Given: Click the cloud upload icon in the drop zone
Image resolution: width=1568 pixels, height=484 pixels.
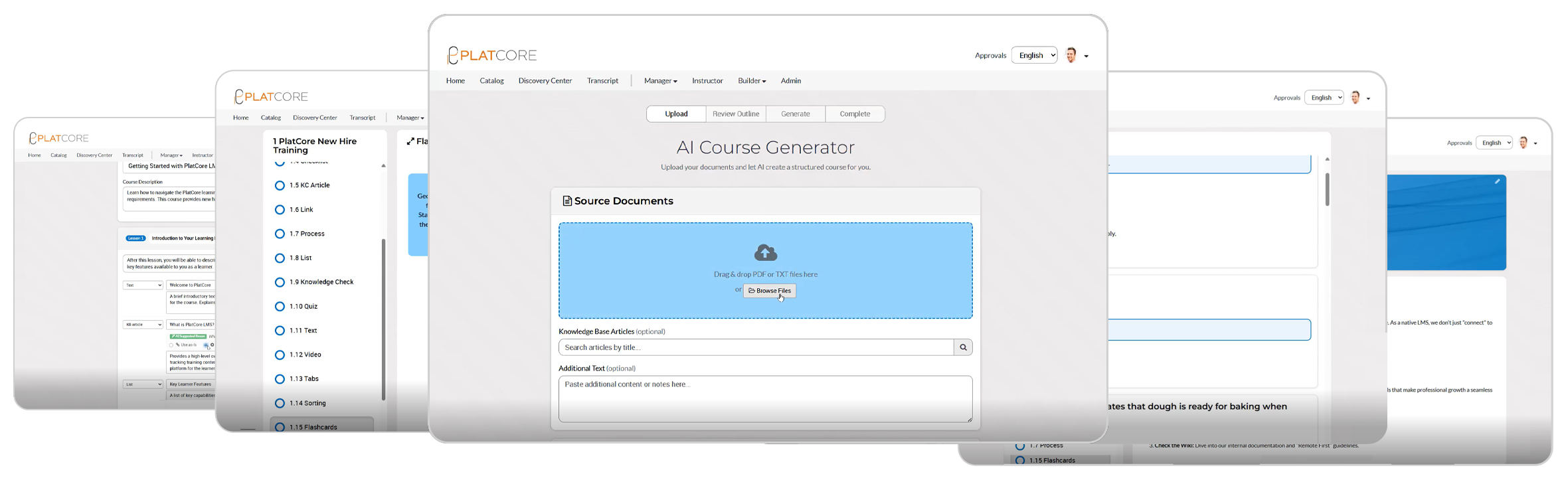Looking at the screenshot, I should (766, 252).
